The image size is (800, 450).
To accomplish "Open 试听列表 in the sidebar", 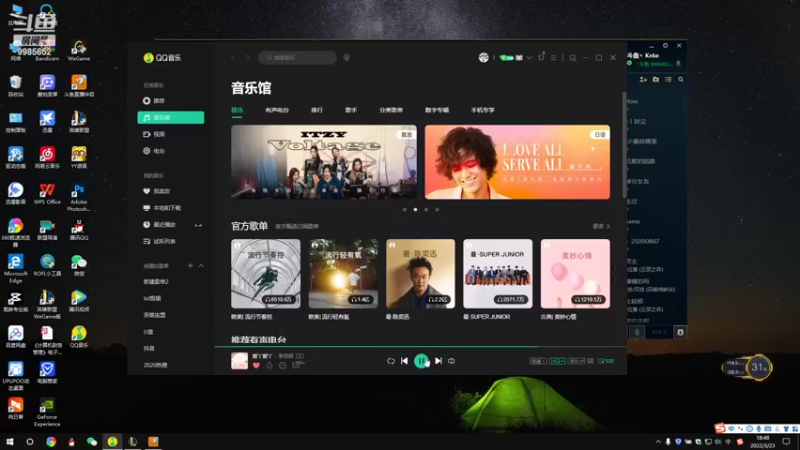I will click(x=159, y=241).
